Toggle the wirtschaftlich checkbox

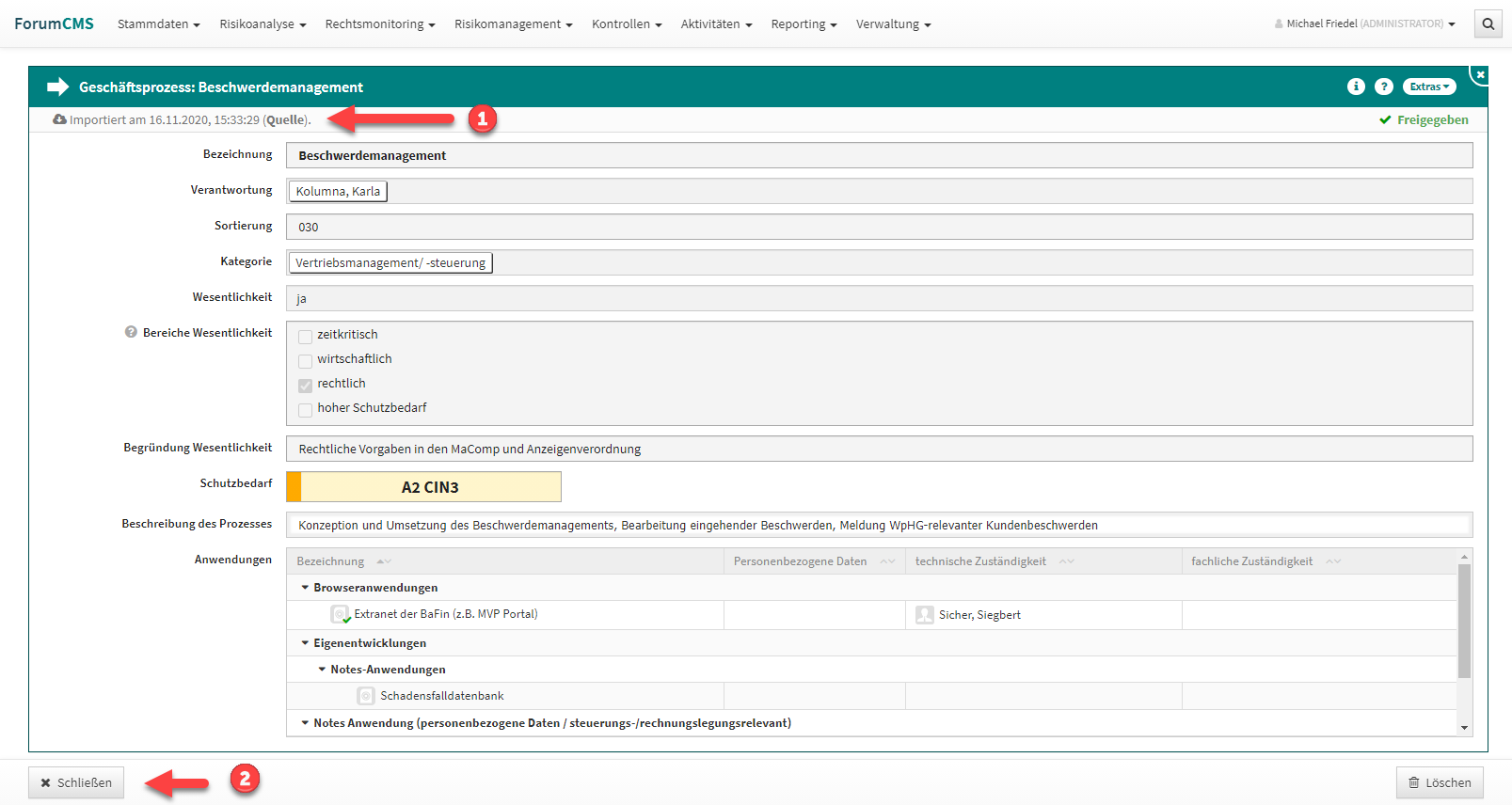click(x=305, y=360)
